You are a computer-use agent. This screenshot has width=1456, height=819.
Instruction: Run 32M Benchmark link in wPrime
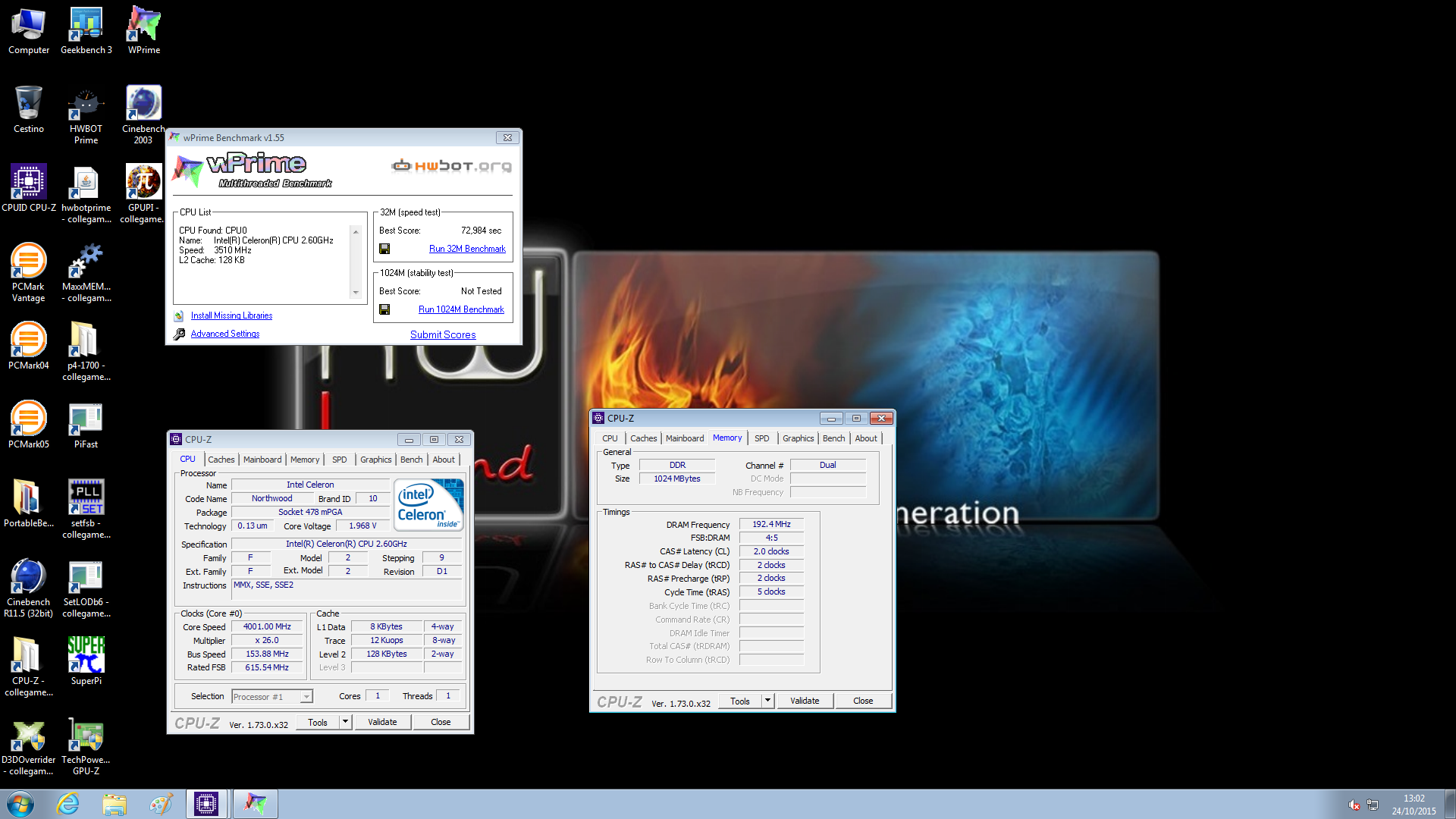click(467, 249)
